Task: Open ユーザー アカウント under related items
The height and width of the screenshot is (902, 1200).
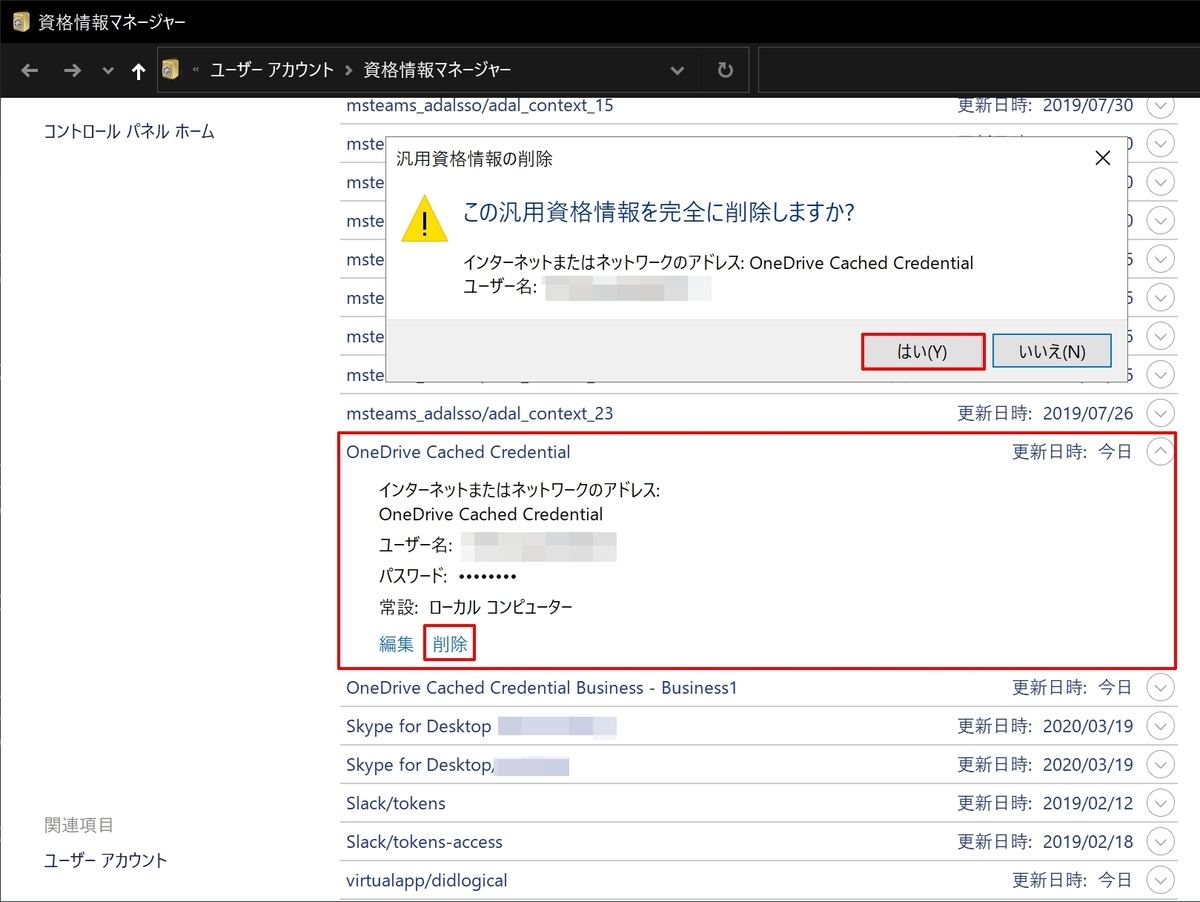Action: 105,860
